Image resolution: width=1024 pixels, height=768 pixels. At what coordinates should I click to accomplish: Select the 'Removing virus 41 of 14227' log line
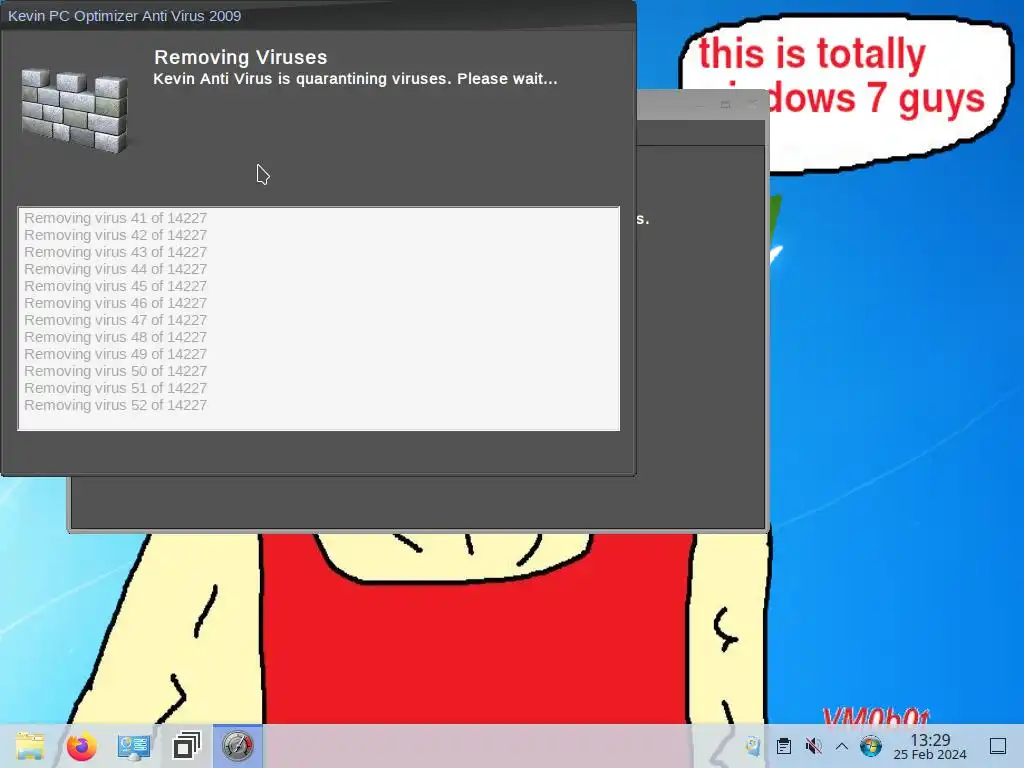pos(116,218)
